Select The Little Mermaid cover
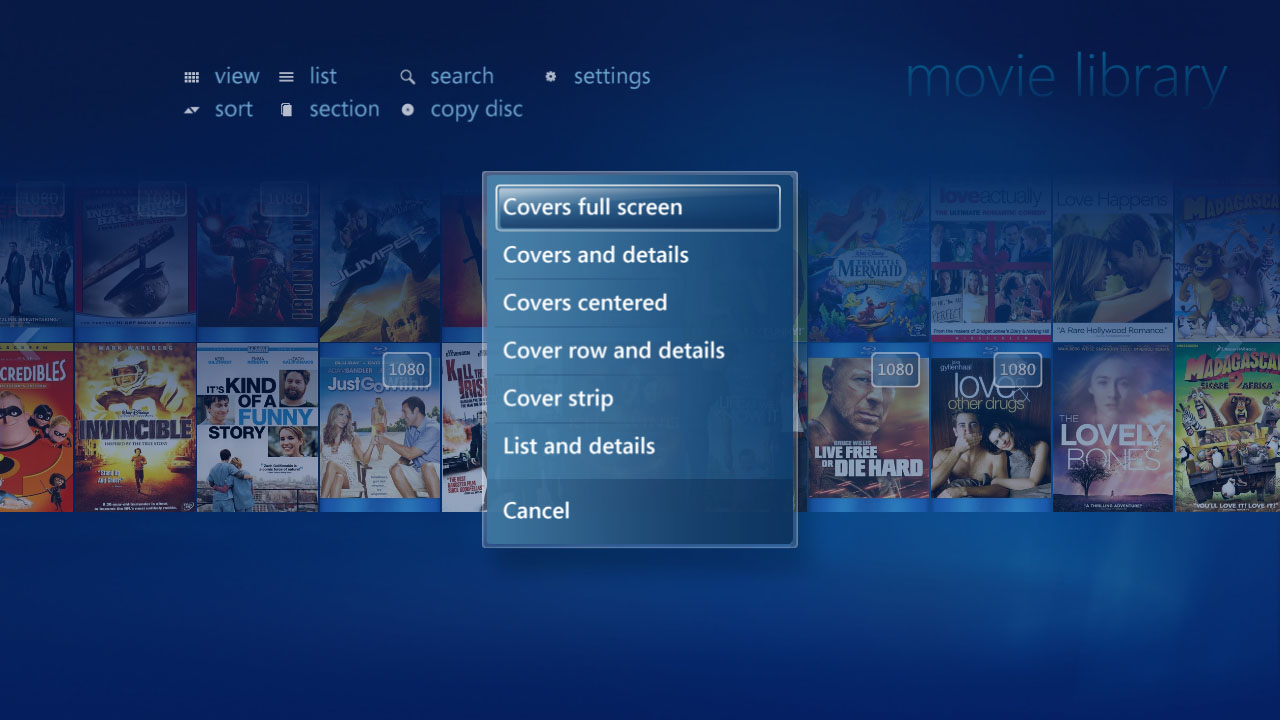 pyautogui.click(x=869, y=260)
